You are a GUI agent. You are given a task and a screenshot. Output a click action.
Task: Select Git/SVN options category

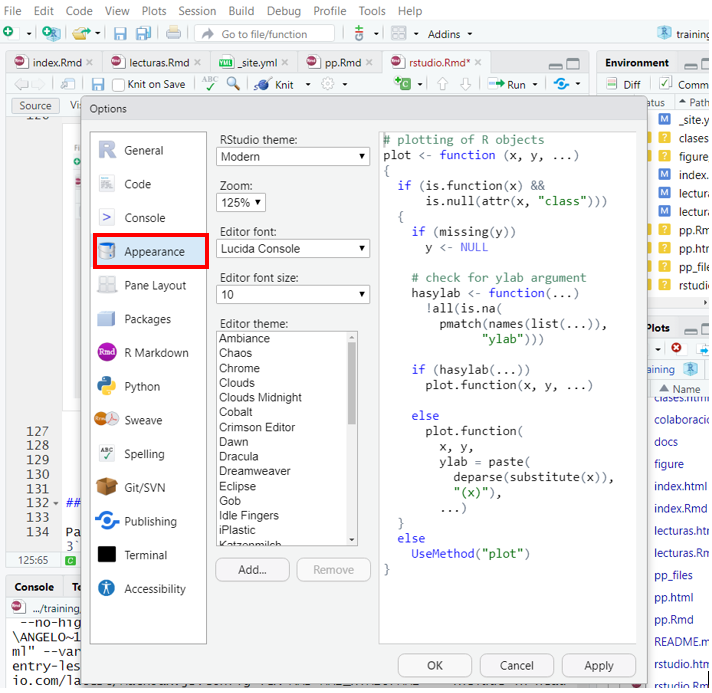(x=148, y=487)
